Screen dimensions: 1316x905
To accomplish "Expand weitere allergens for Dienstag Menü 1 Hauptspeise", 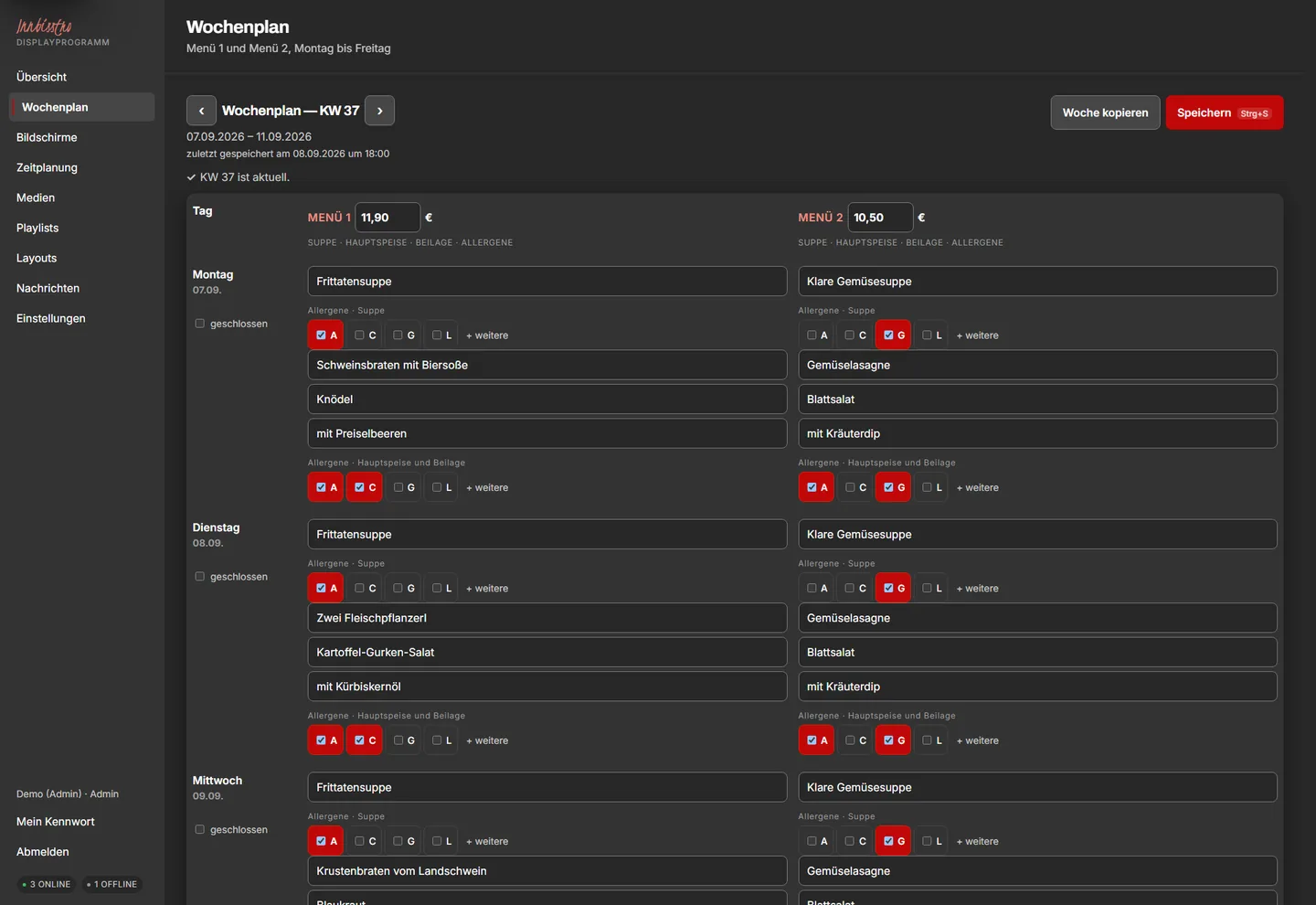I will [487, 740].
